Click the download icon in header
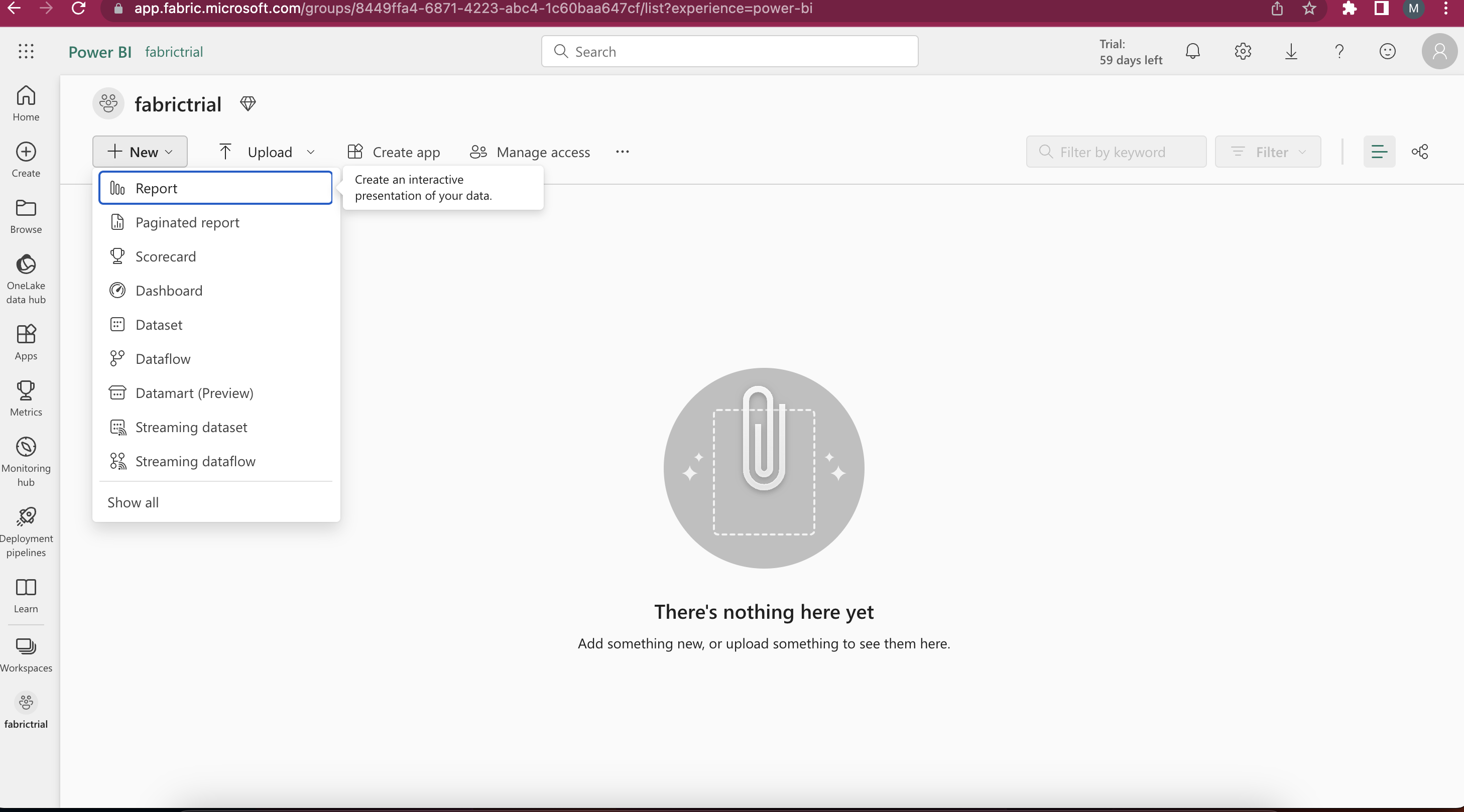Viewport: 1464px width, 812px height. tap(1291, 52)
